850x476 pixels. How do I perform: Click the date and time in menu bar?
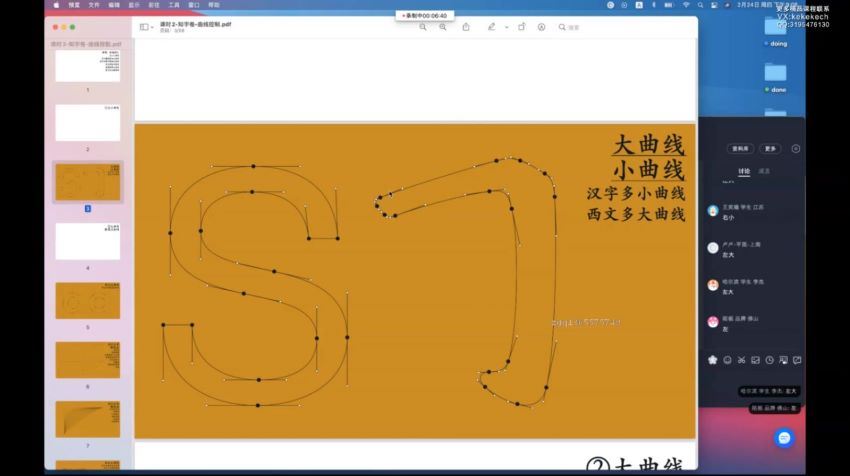[x=767, y=5]
